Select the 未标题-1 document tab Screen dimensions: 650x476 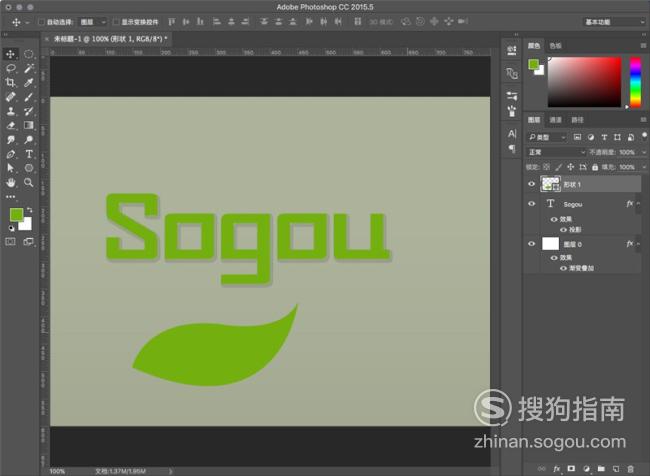tap(110, 39)
